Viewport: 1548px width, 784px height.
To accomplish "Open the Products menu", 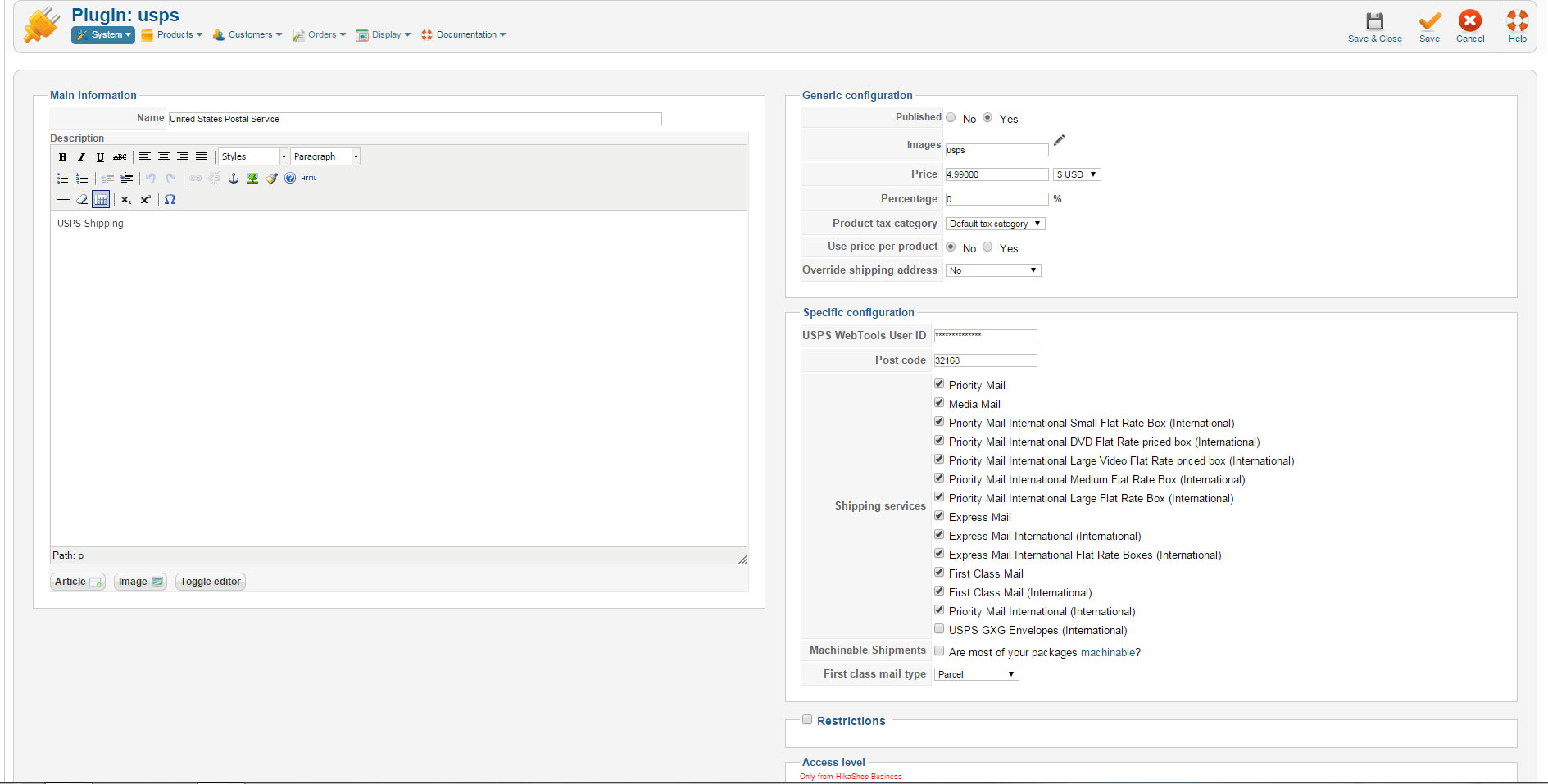I will pos(172,34).
